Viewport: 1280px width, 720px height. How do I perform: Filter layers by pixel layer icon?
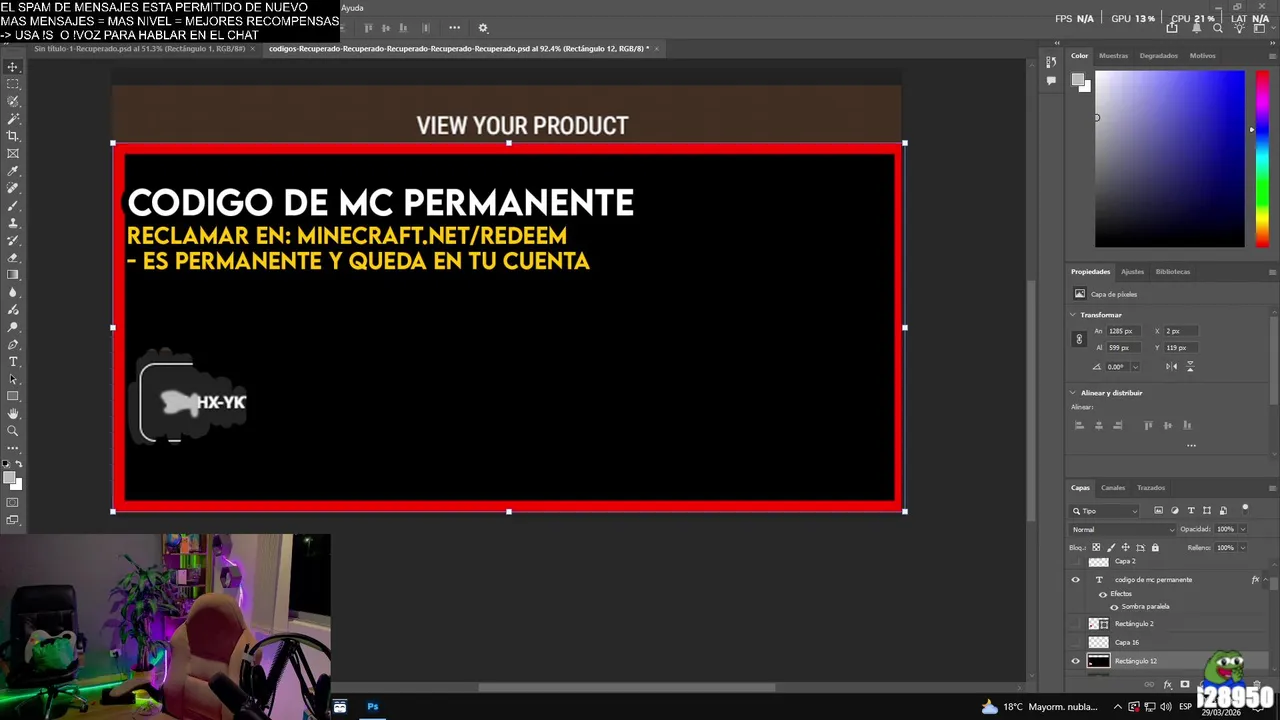coord(1159,511)
